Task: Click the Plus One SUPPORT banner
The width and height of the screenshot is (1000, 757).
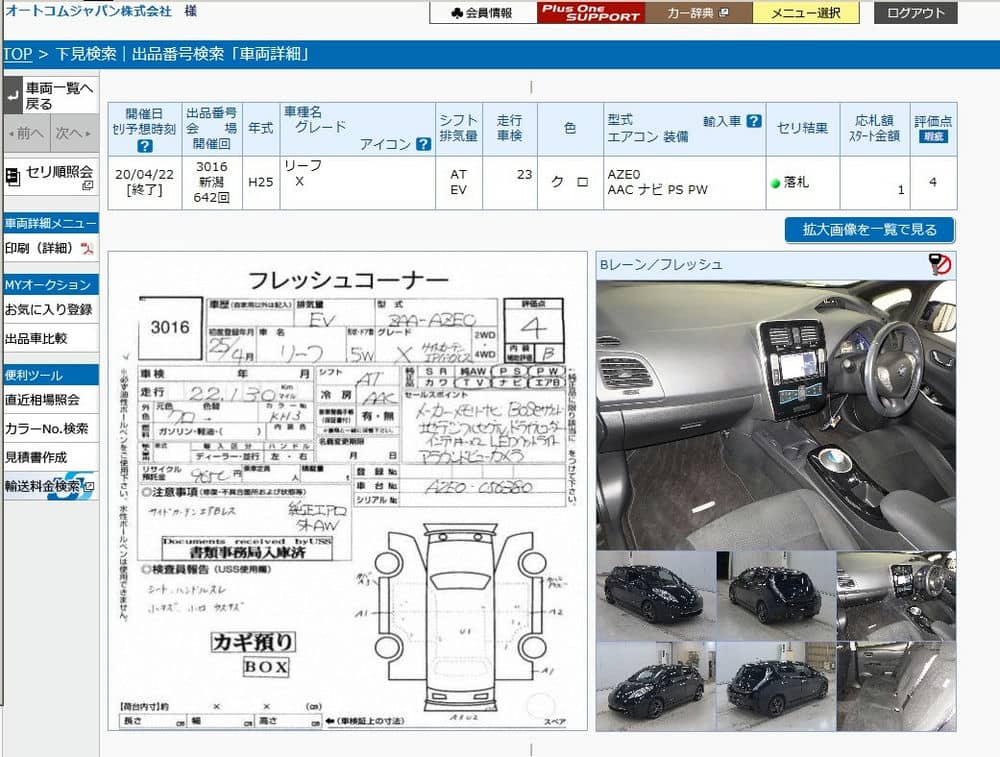Action: click(x=591, y=13)
